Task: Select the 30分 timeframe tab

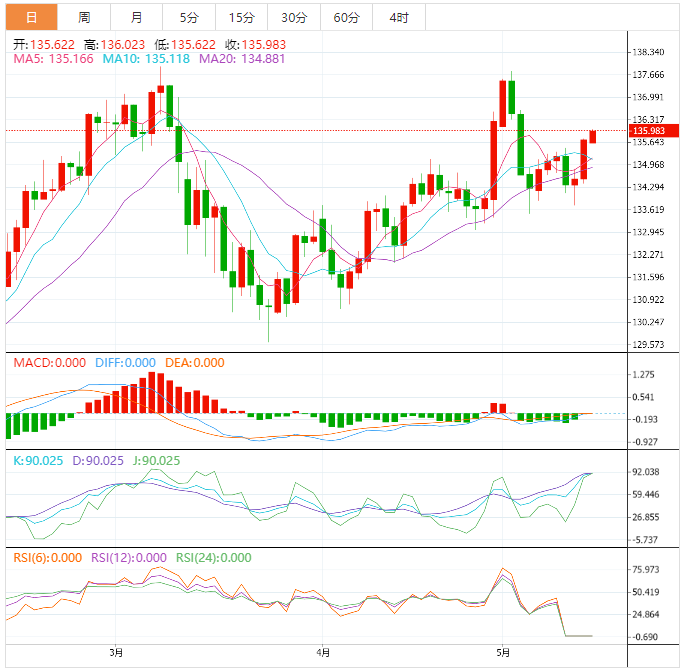Action: point(294,18)
